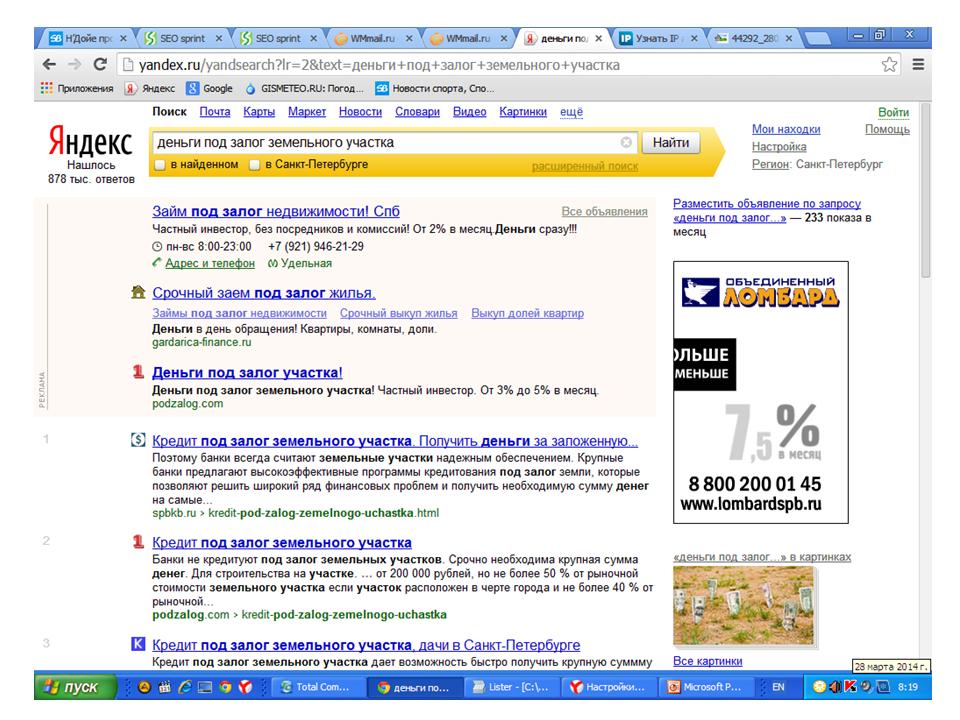Open Займ под залог недвижимости ad
This screenshot has height=720, width=960.
(276, 211)
